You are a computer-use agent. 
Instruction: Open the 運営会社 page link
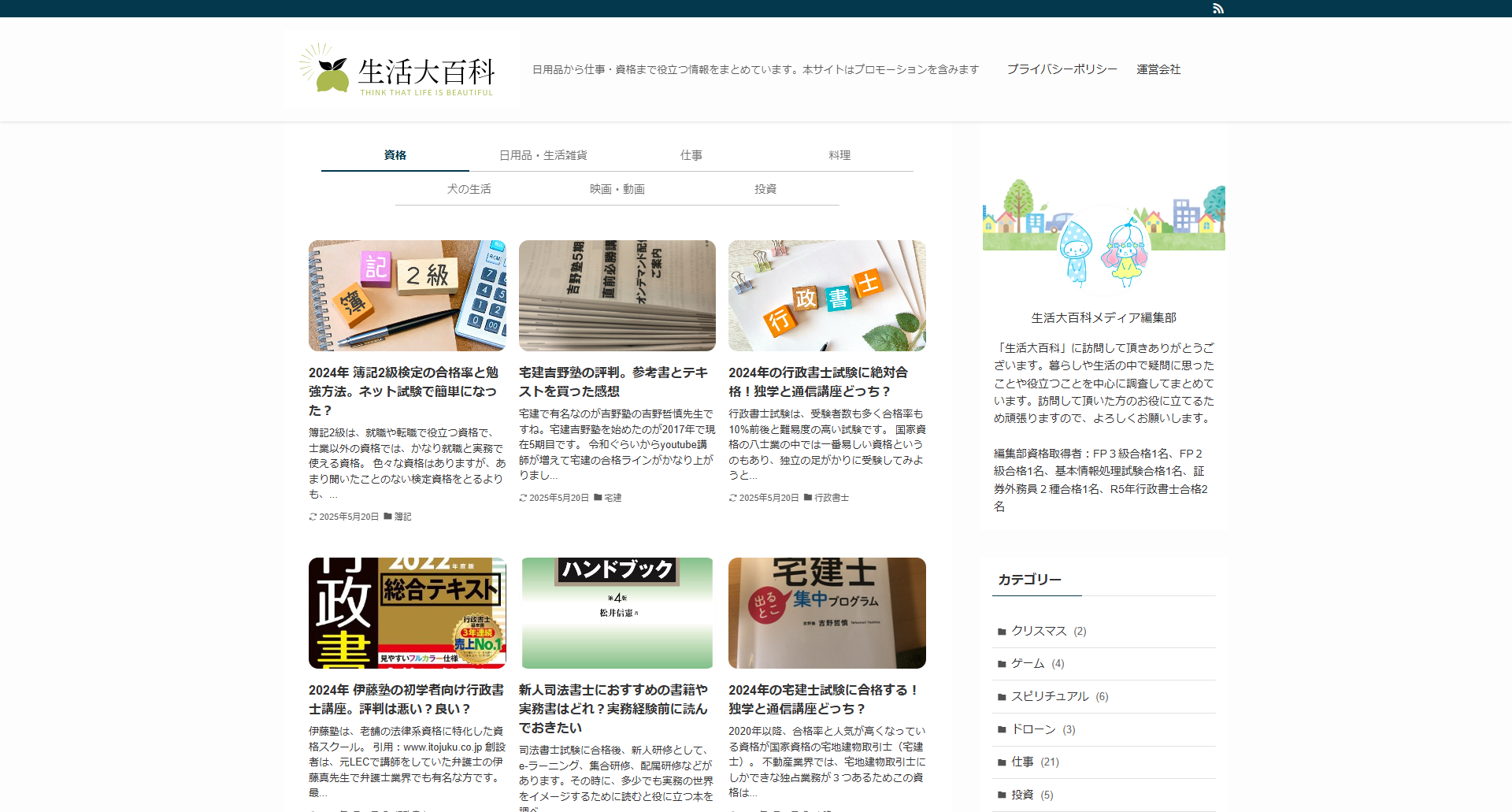(1158, 69)
